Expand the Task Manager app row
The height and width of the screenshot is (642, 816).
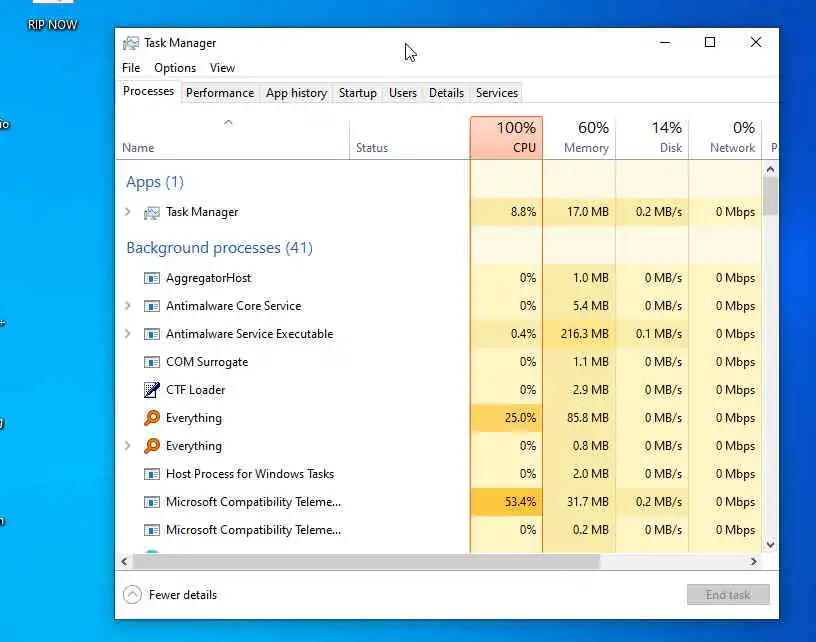(128, 212)
